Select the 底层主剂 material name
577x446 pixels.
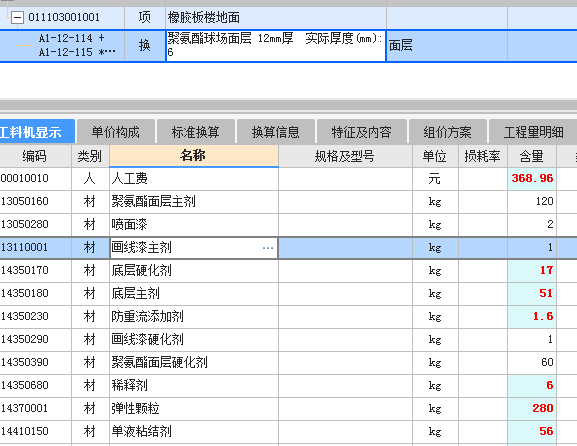point(194,294)
